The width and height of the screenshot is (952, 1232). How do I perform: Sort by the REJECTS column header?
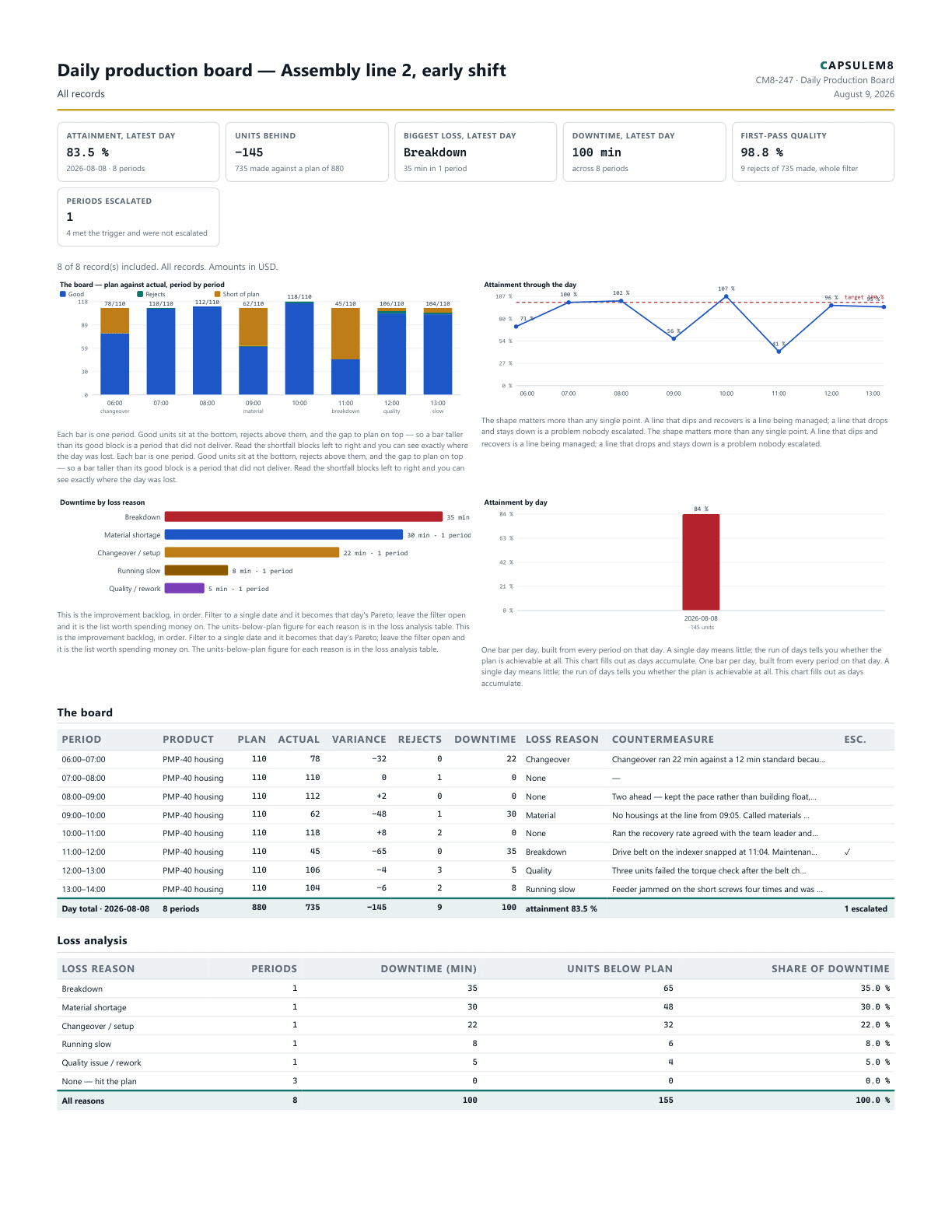[420, 740]
